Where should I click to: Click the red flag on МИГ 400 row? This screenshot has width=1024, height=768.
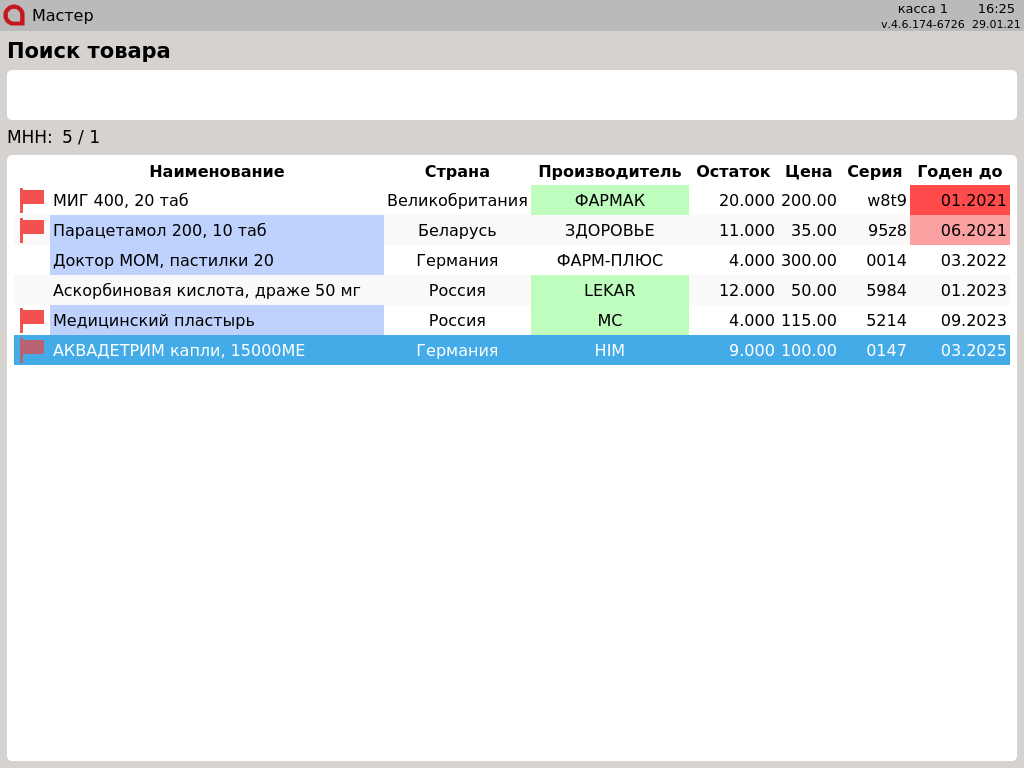32,200
